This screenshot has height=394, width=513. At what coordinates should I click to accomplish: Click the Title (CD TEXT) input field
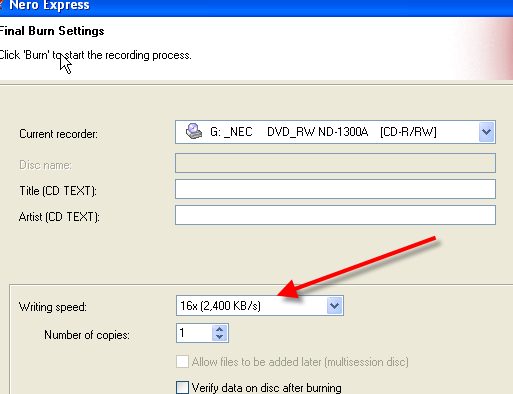335,189
